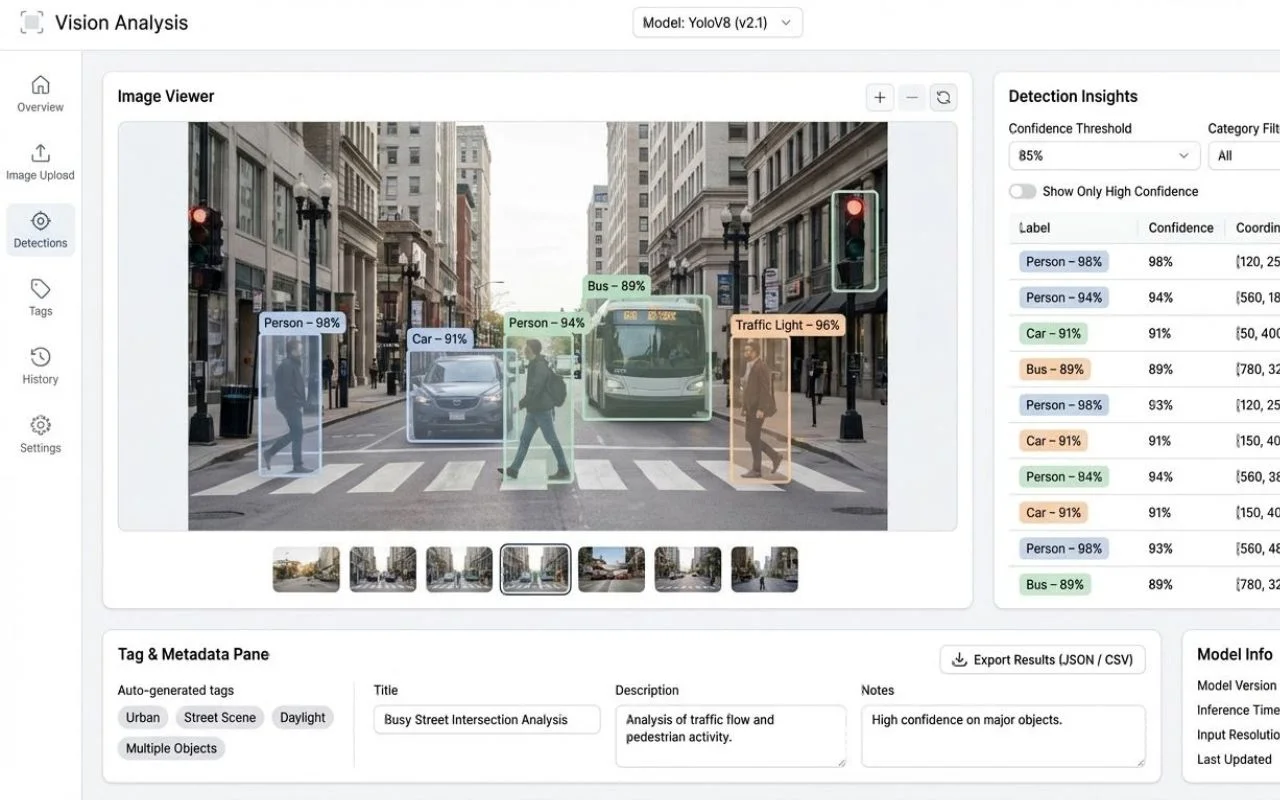Open the Settings panel
Viewport: 1280px width, 800px height.
pyautogui.click(x=40, y=433)
